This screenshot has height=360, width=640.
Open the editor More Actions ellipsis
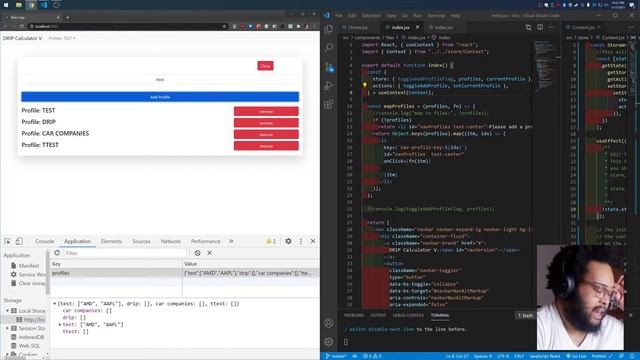pos(552,27)
